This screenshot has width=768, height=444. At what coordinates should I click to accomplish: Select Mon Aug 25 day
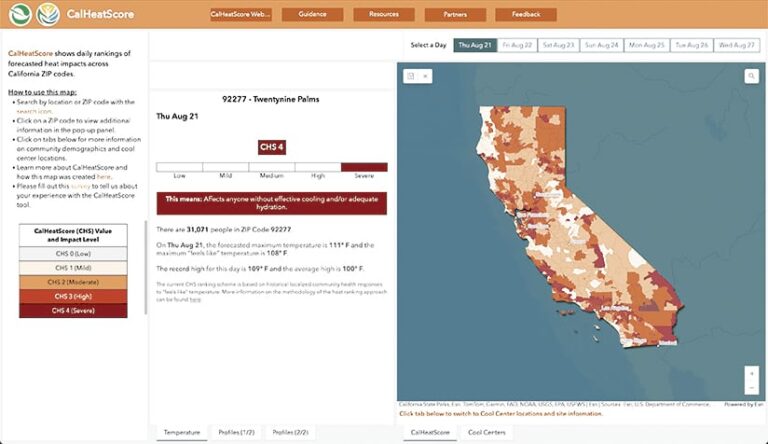click(647, 45)
